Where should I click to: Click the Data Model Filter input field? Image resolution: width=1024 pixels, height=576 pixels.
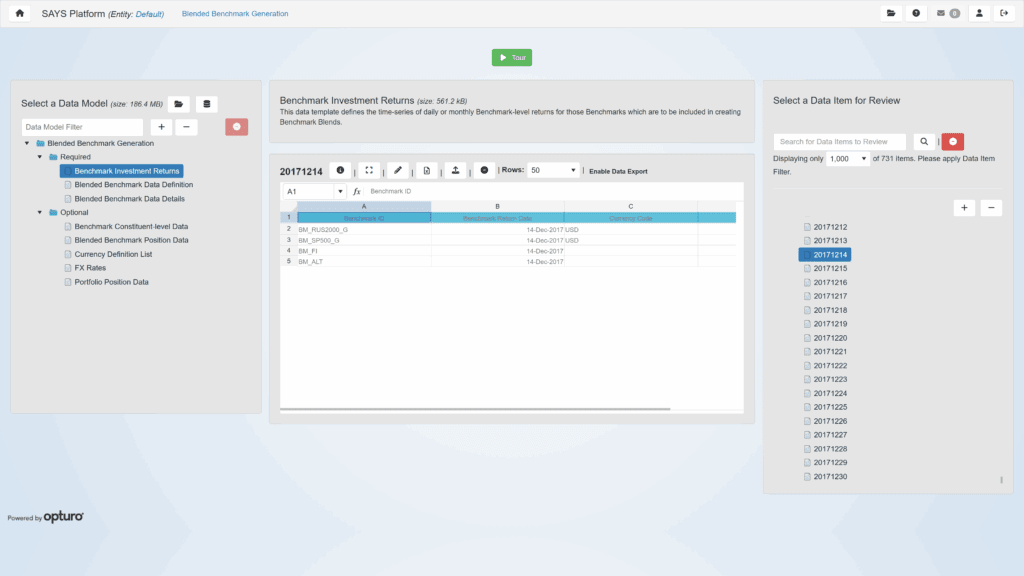click(84, 127)
